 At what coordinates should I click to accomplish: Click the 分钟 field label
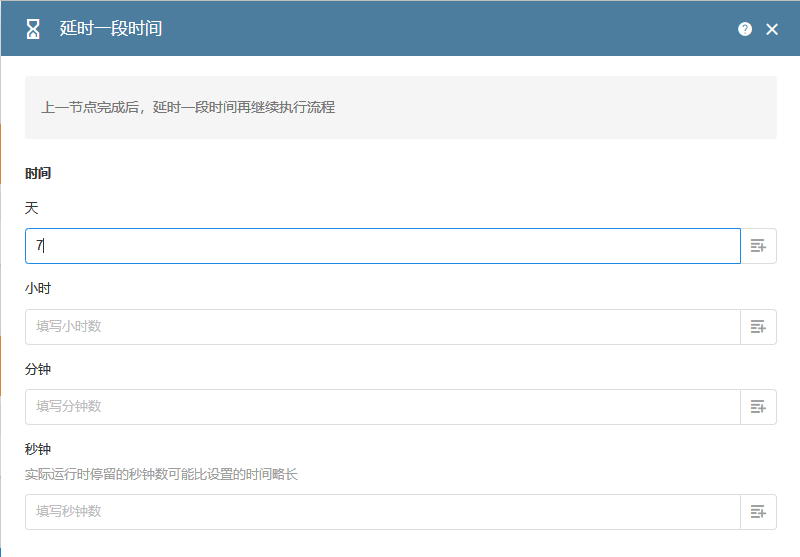pos(38,369)
